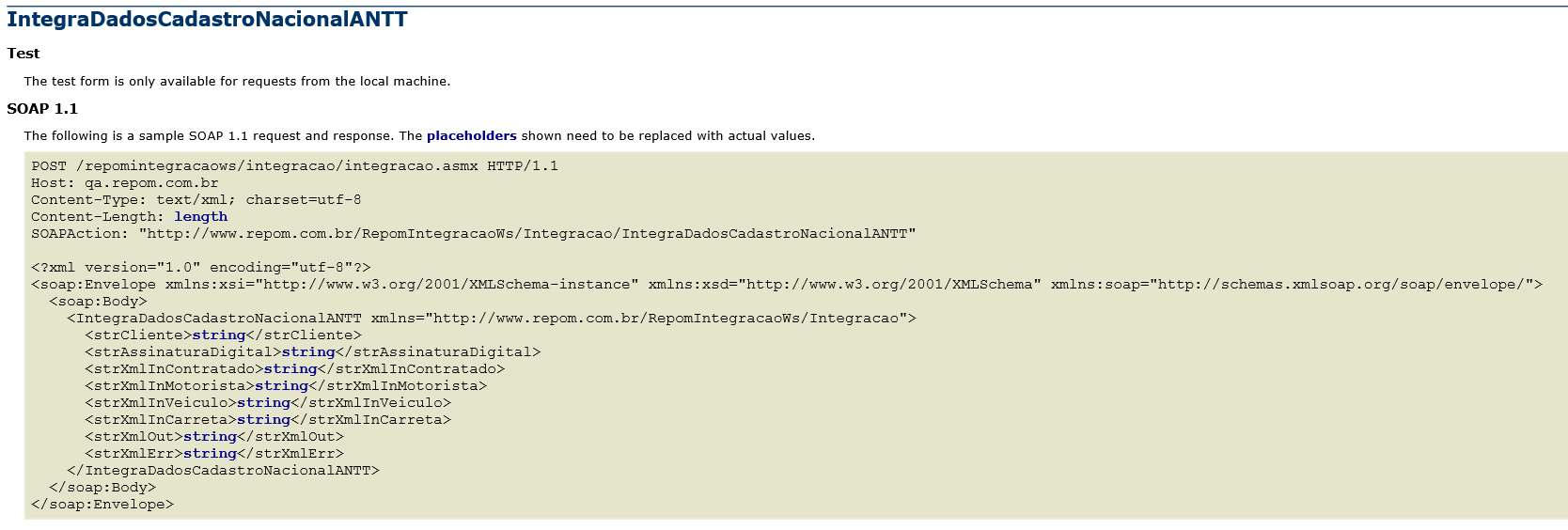Click the Test section heading
Screen dimensions: 1568x530
(x=24, y=54)
